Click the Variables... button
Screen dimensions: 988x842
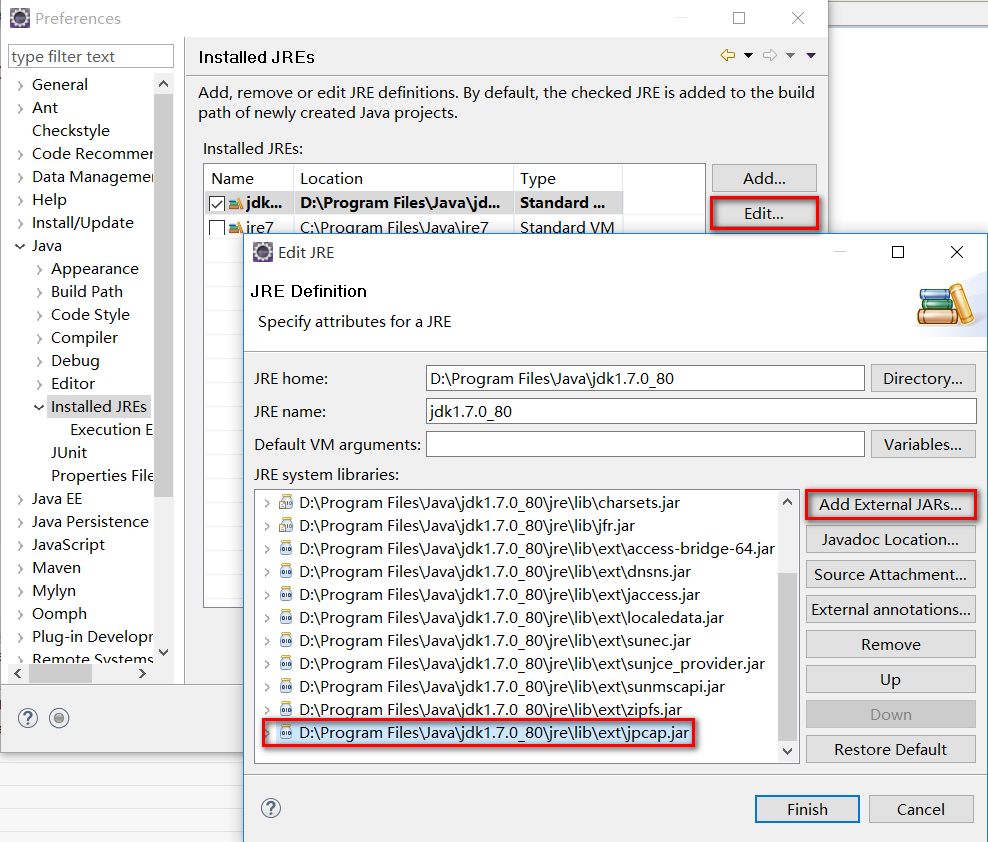point(922,444)
